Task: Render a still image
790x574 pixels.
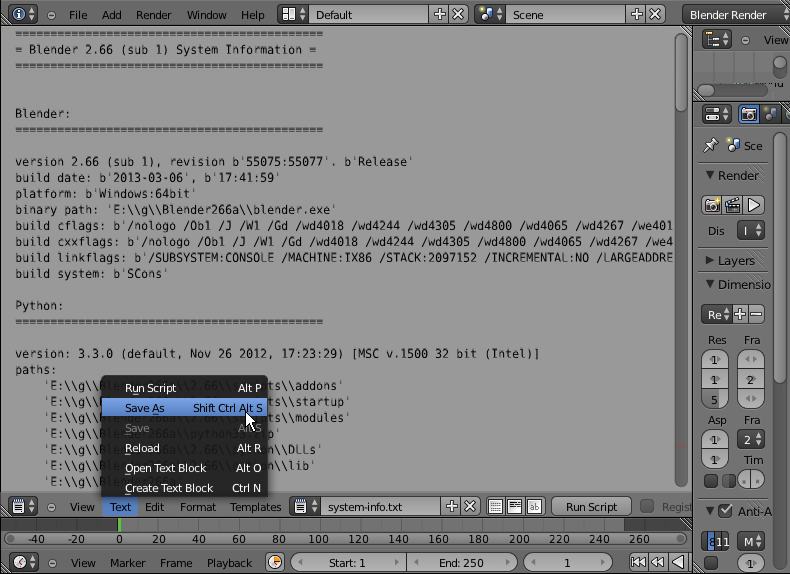Action: point(712,205)
